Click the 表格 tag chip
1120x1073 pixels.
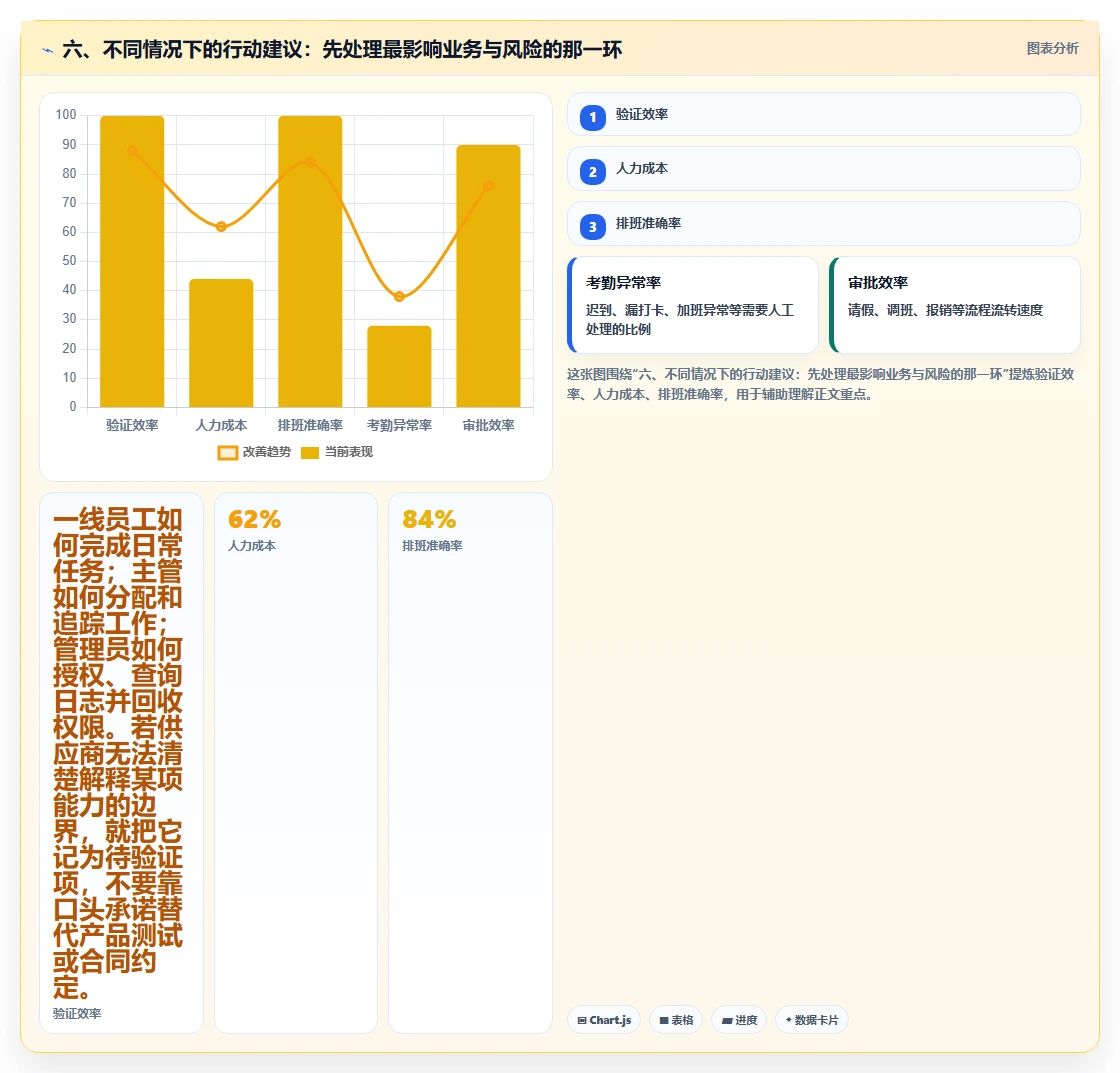tap(676, 1020)
